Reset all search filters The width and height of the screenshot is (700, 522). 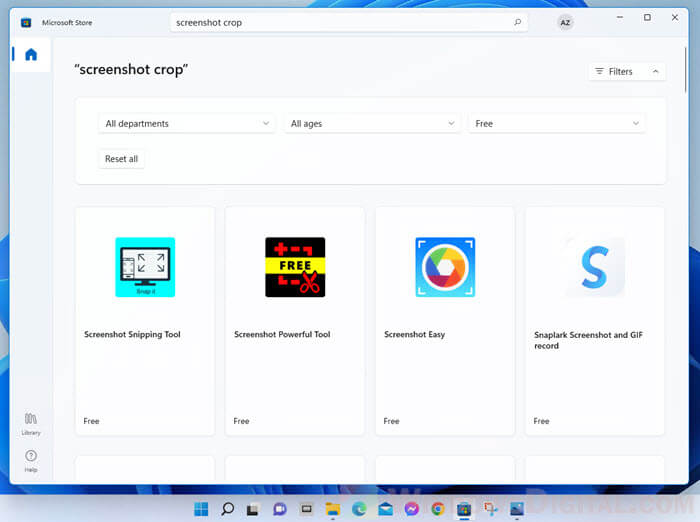(121, 159)
